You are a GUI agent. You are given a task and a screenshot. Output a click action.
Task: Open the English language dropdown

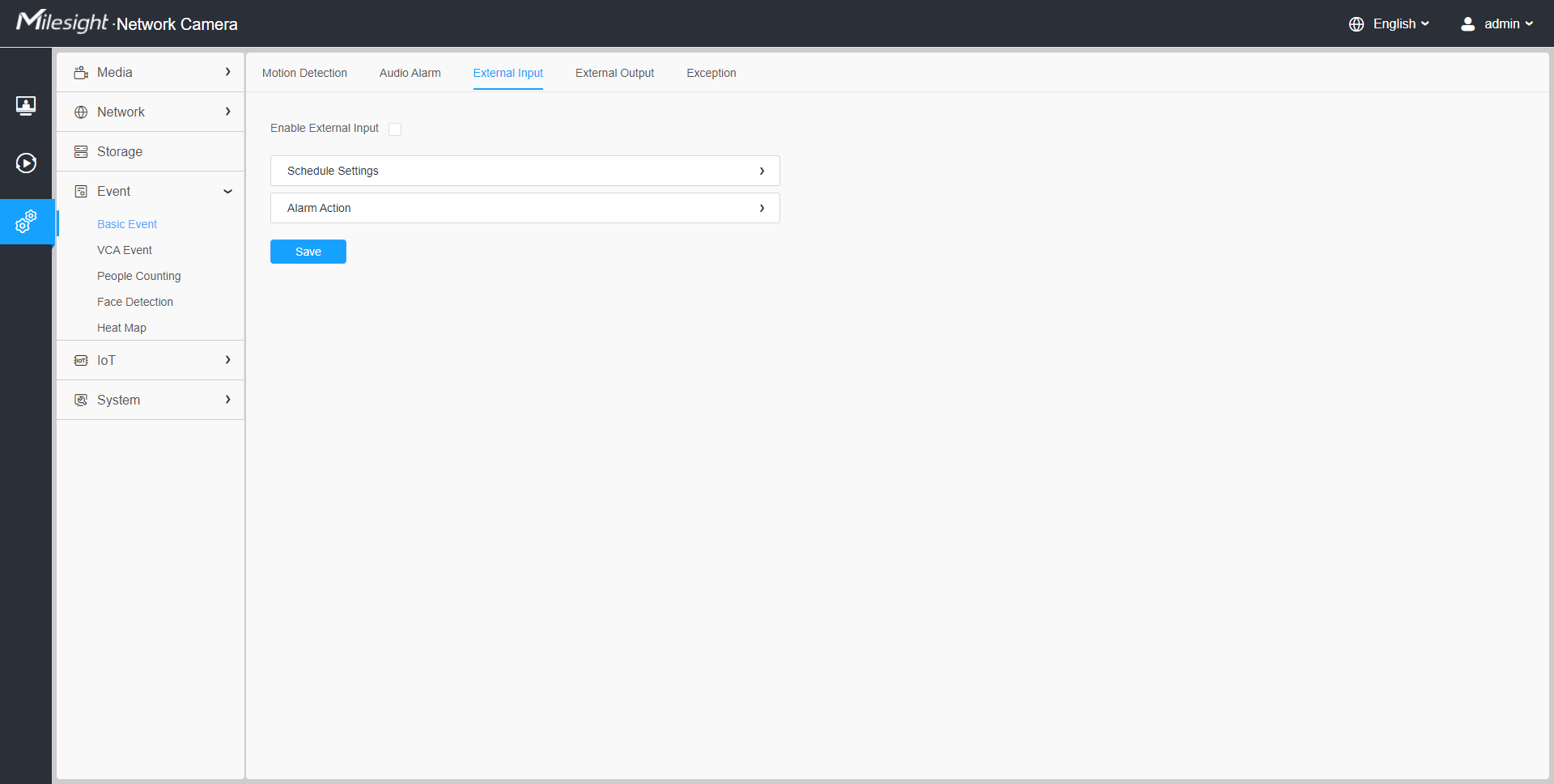point(1390,24)
